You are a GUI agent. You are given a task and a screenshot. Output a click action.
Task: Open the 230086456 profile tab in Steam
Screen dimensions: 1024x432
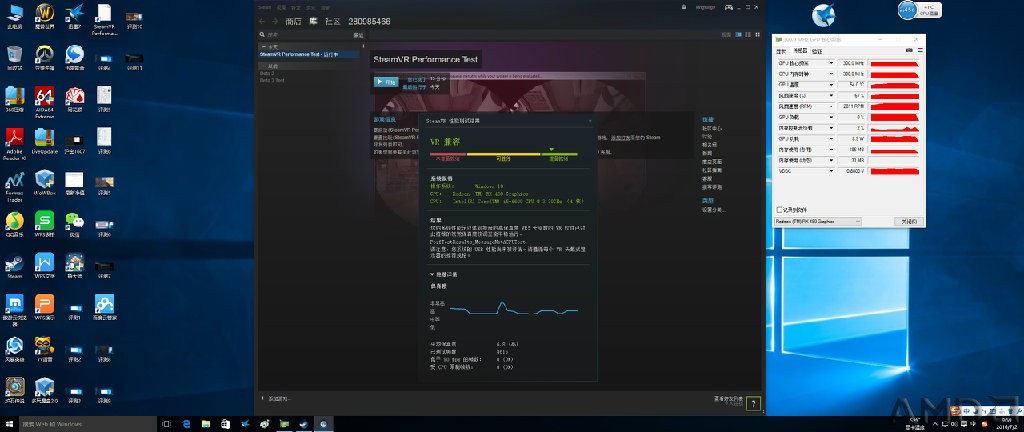370,22
